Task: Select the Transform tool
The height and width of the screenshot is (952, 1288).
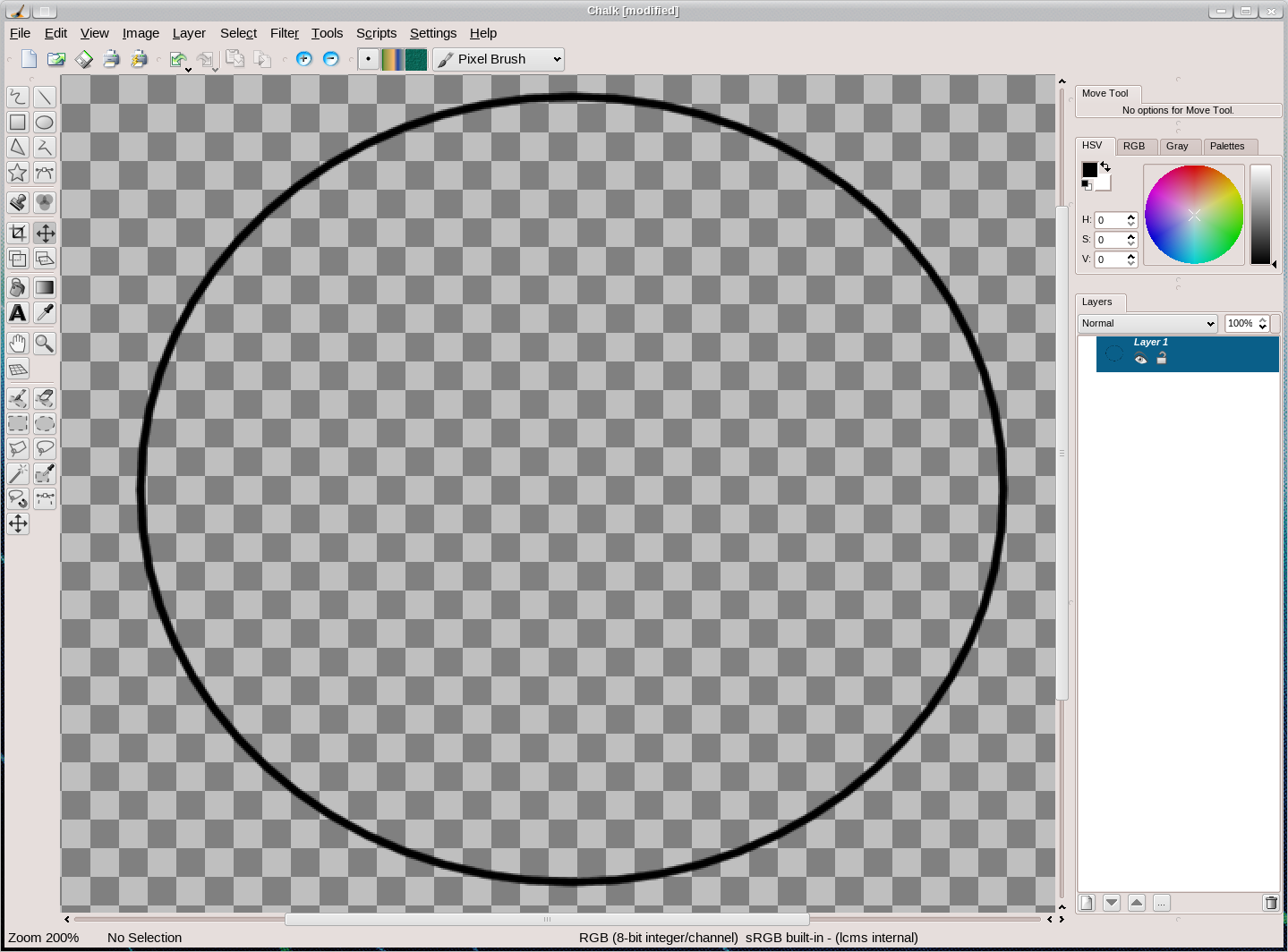Action: coord(18,259)
